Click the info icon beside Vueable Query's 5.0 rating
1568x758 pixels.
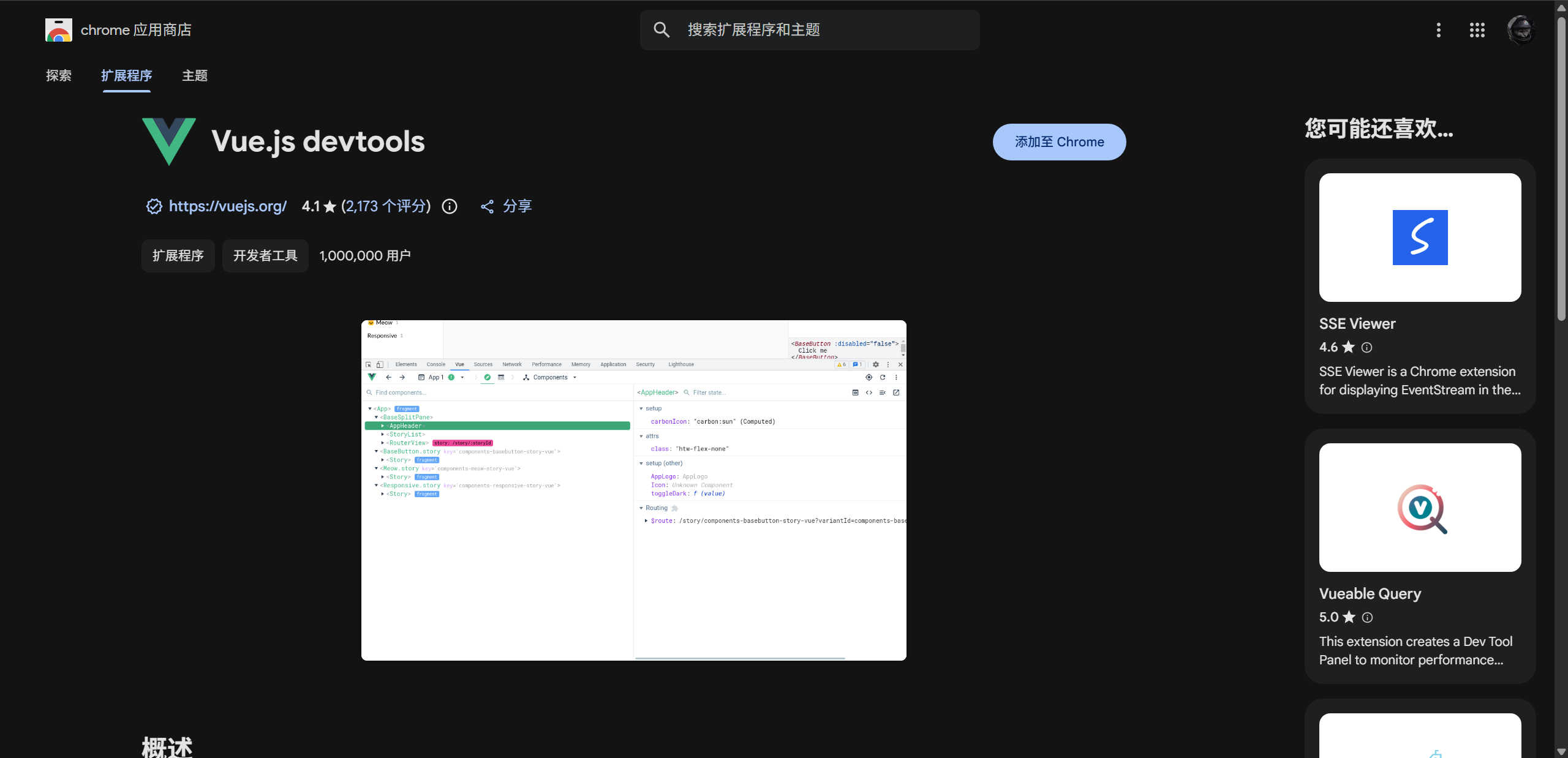click(1367, 617)
